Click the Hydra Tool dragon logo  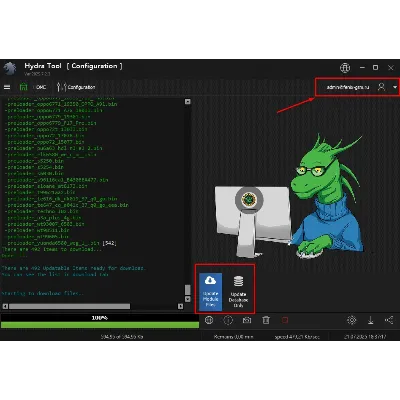click(x=10, y=69)
